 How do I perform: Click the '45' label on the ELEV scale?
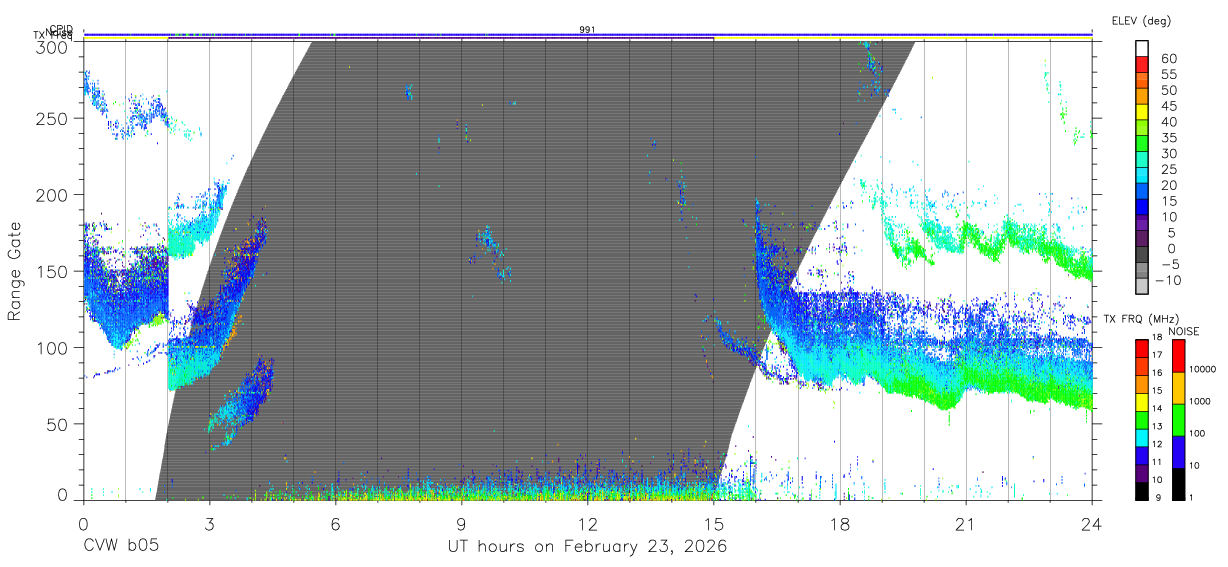pyautogui.click(x=1168, y=106)
